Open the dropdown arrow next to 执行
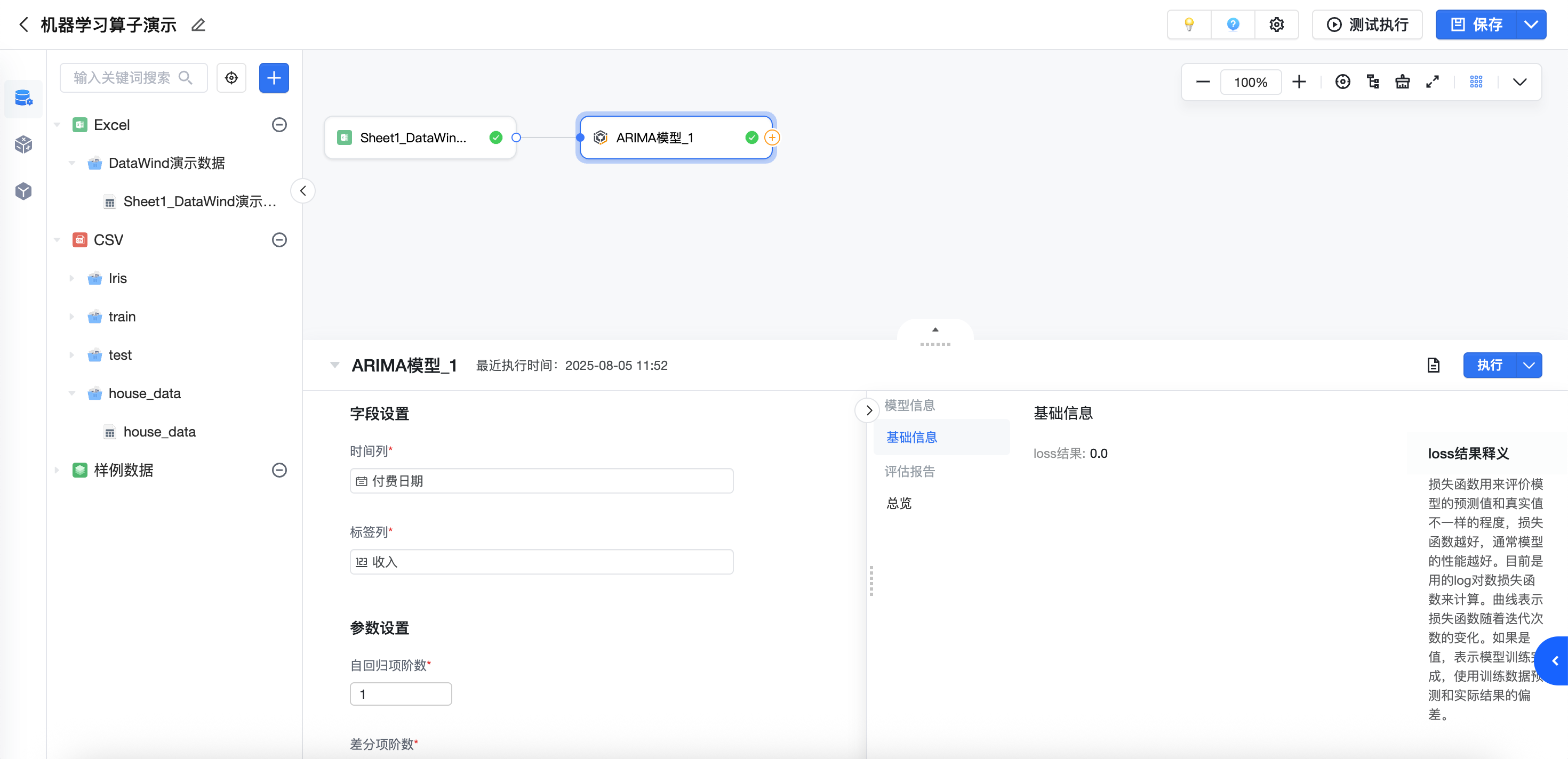This screenshot has width=1568, height=759. (1529, 365)
